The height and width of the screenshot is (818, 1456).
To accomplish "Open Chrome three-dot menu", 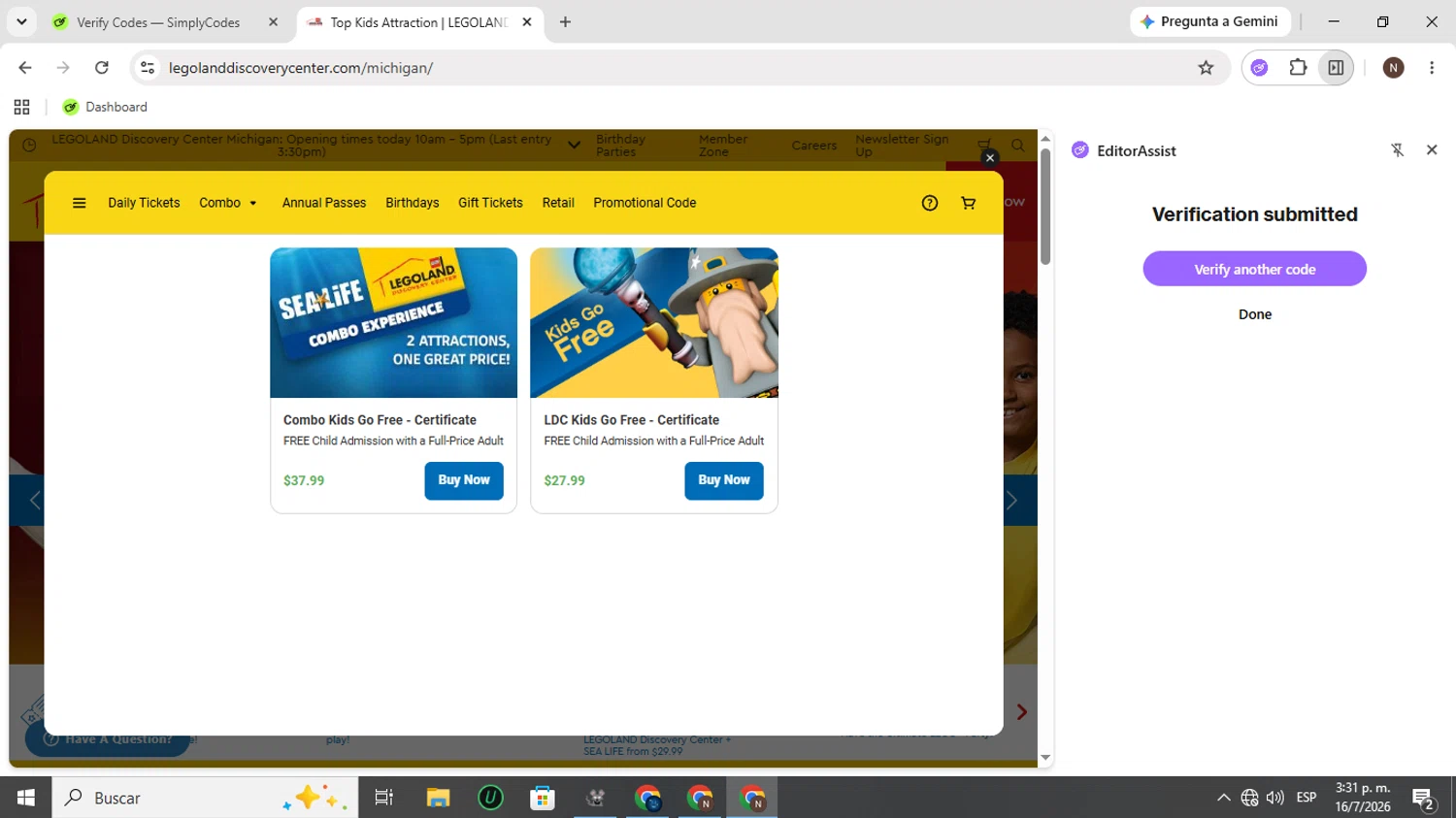I will coord(1432,68).
